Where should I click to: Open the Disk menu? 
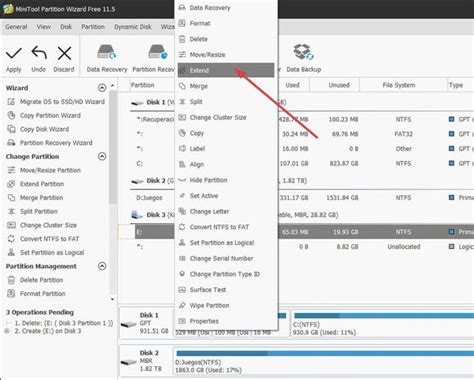(66, 27)
